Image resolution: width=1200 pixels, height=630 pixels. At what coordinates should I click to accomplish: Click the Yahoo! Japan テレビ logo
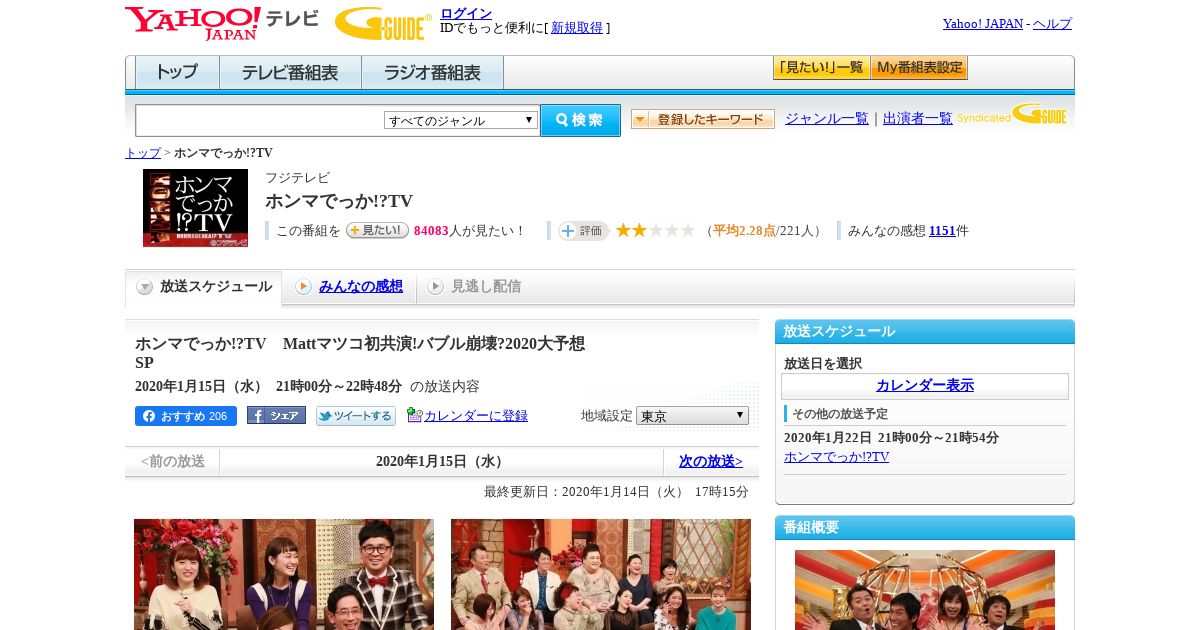pos(222,23)
